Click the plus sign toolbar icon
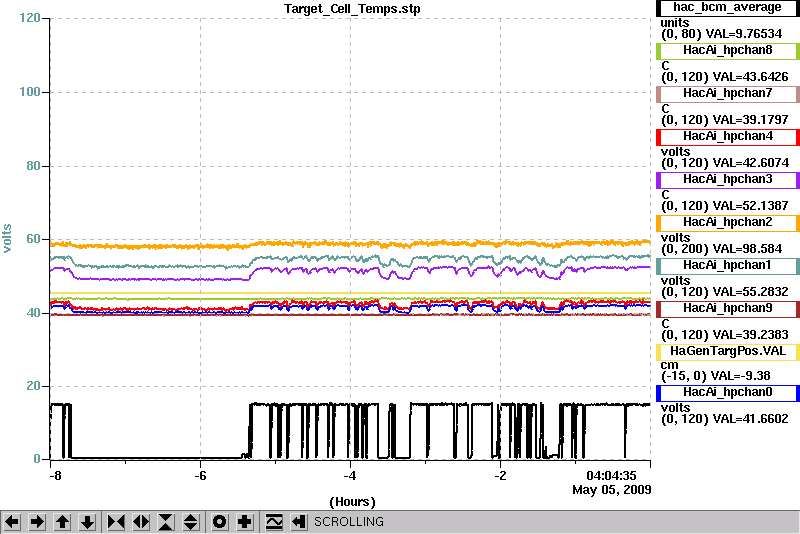This screenshot has height=534, width=800. coord(245,522)
